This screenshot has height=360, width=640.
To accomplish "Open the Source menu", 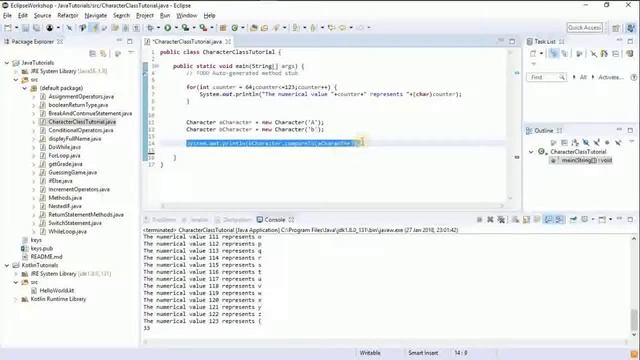I will (42, 16).
